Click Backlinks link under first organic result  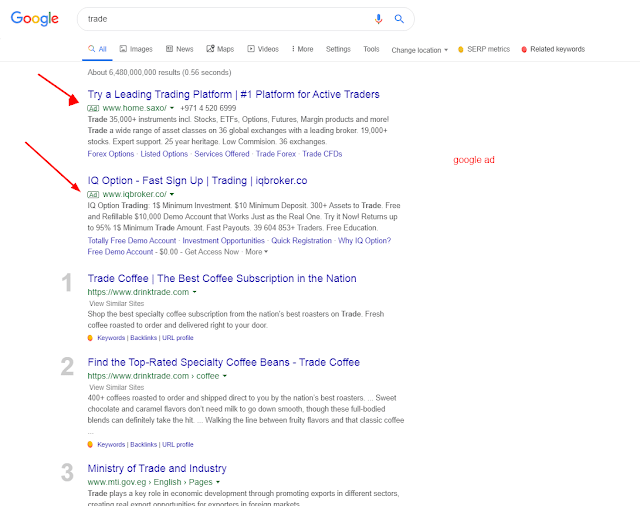144,338
